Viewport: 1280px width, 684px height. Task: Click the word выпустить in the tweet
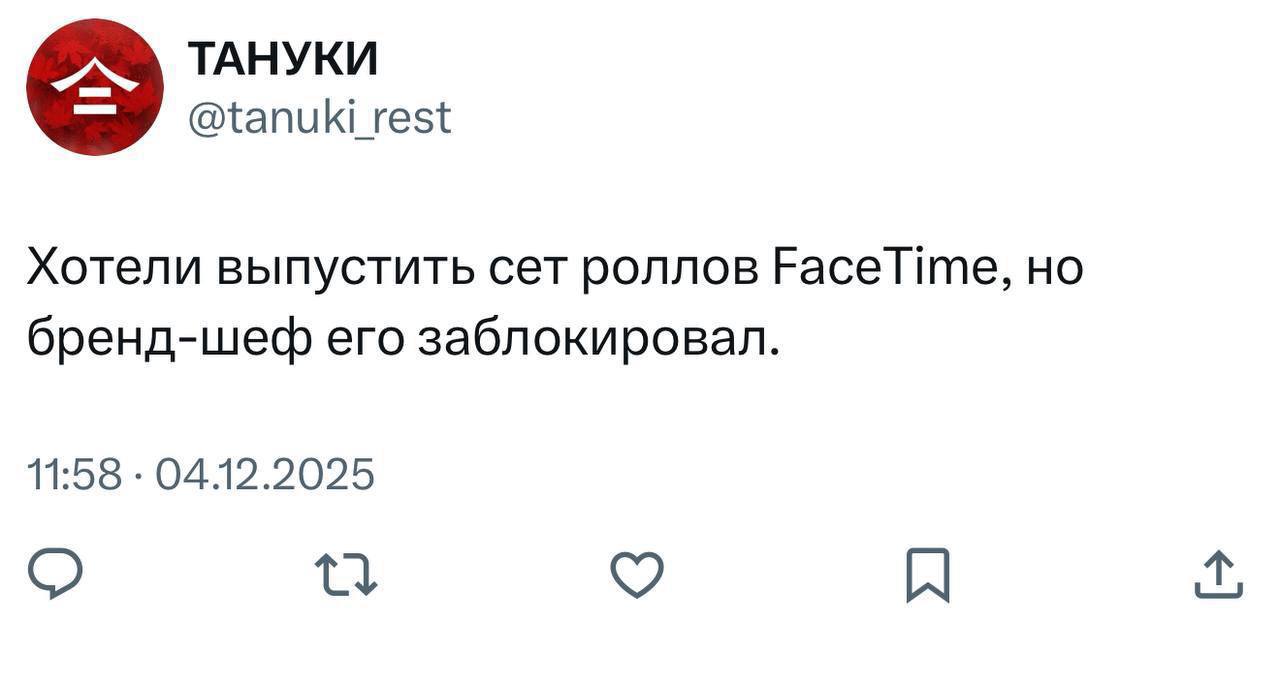345,270
